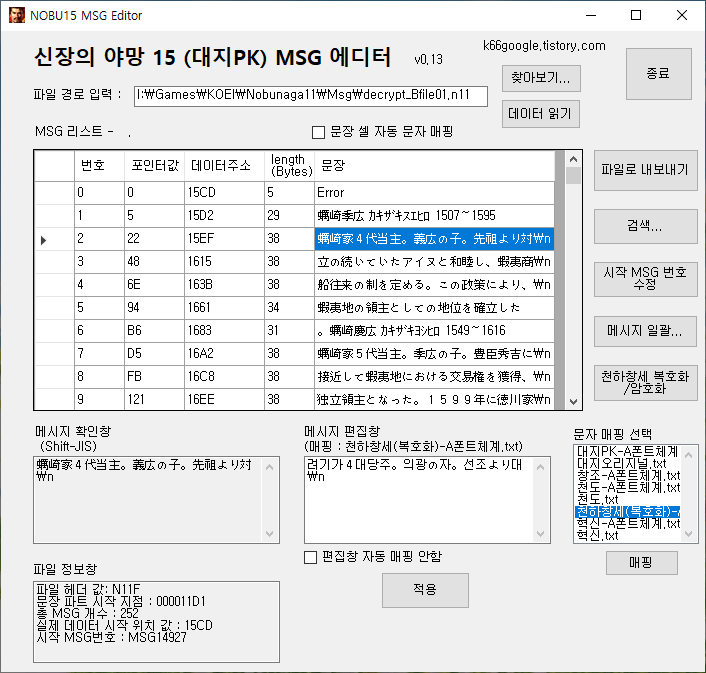This screenshot has width=706, height=673.
Task: Click scroll-down arrow of MSG list table
Action: (x=573, y=402)
